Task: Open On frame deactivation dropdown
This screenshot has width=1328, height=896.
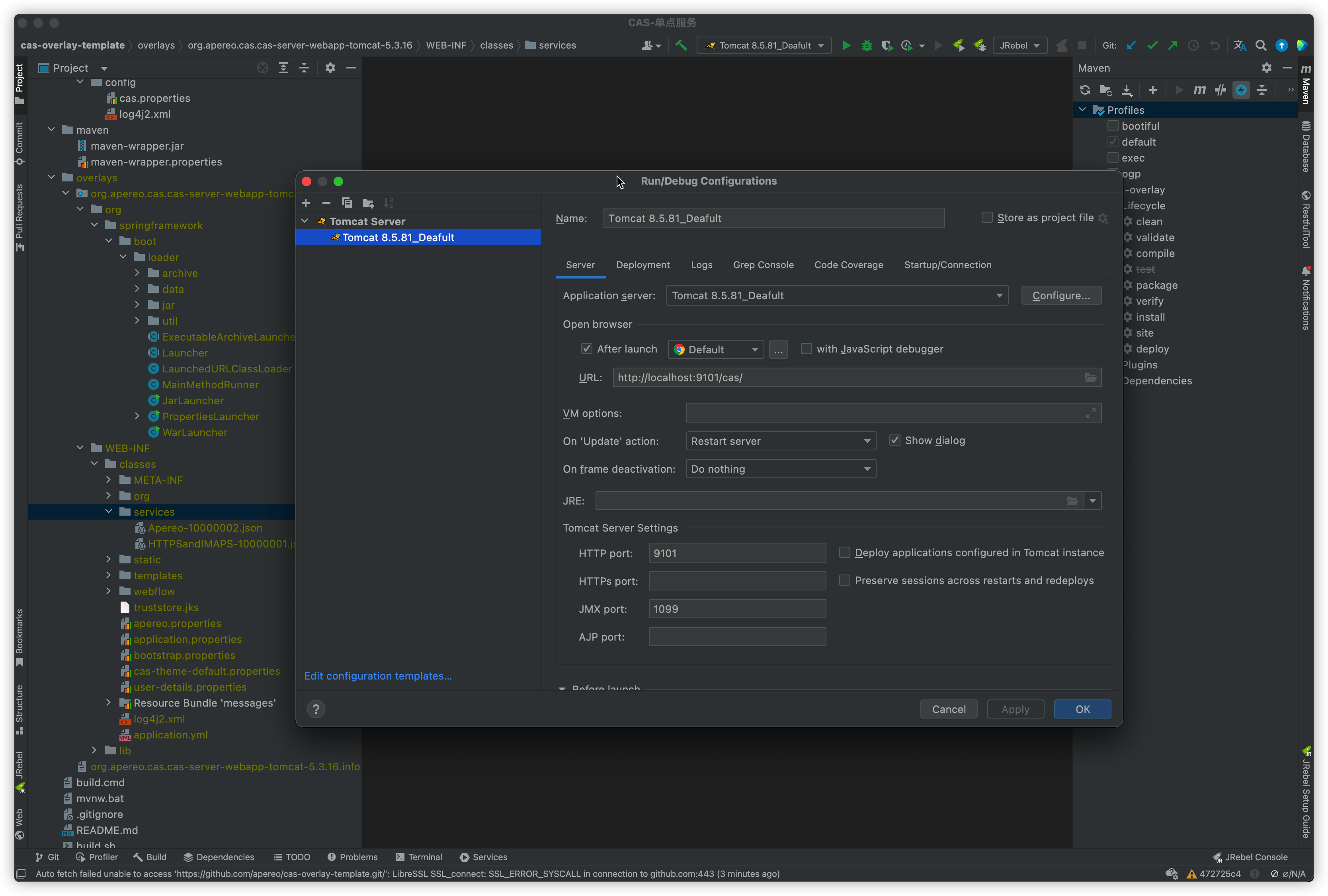Action: coord(781,469)
